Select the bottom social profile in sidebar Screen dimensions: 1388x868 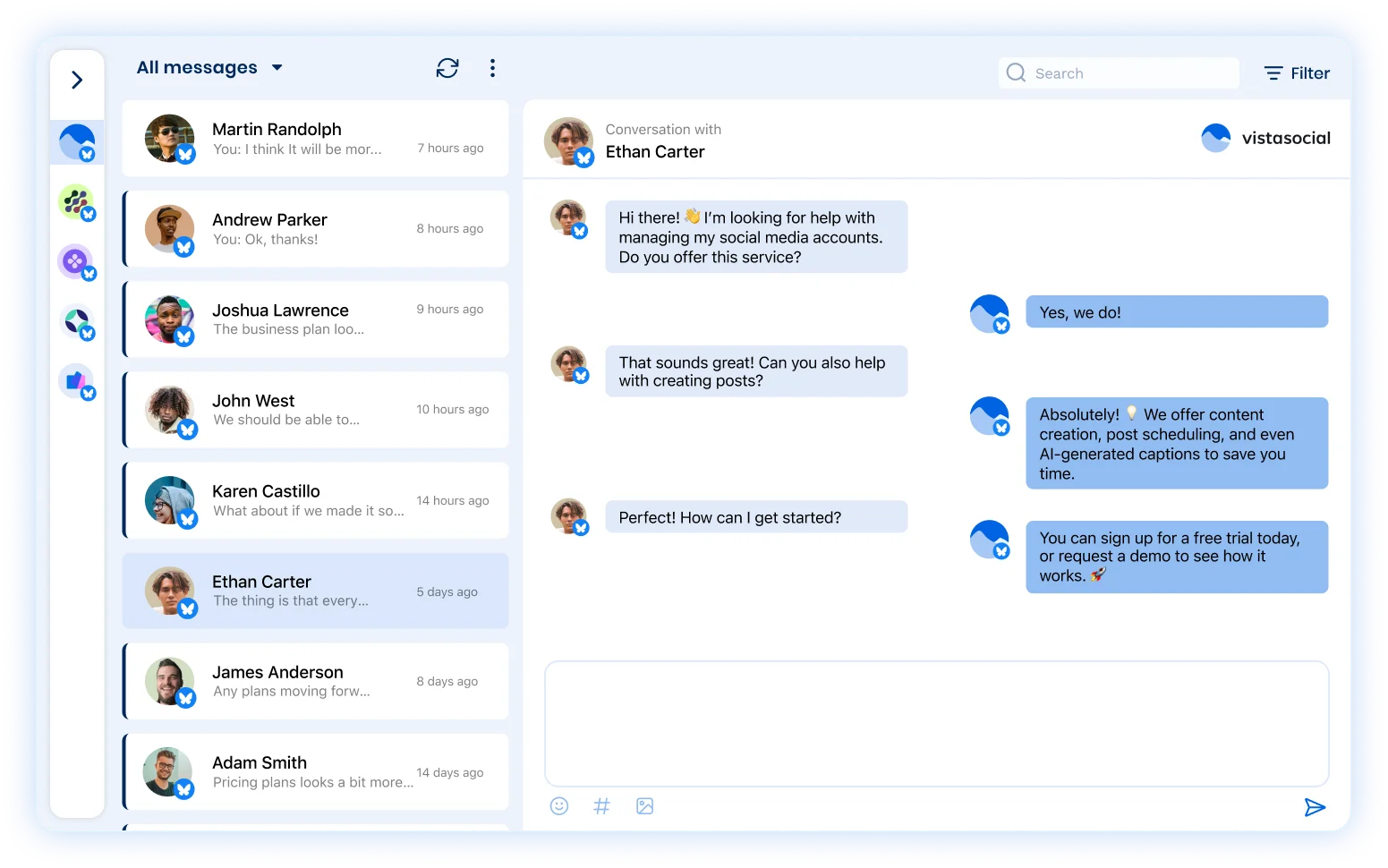76,380
